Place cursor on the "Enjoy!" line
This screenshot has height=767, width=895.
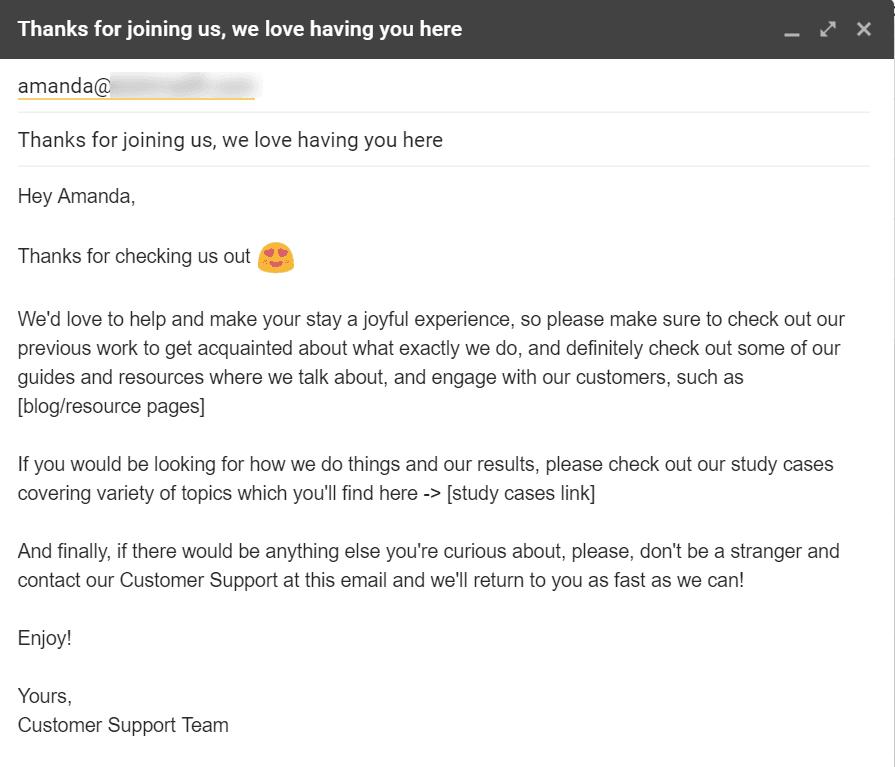pyautogui.click(x=45, y=638)
